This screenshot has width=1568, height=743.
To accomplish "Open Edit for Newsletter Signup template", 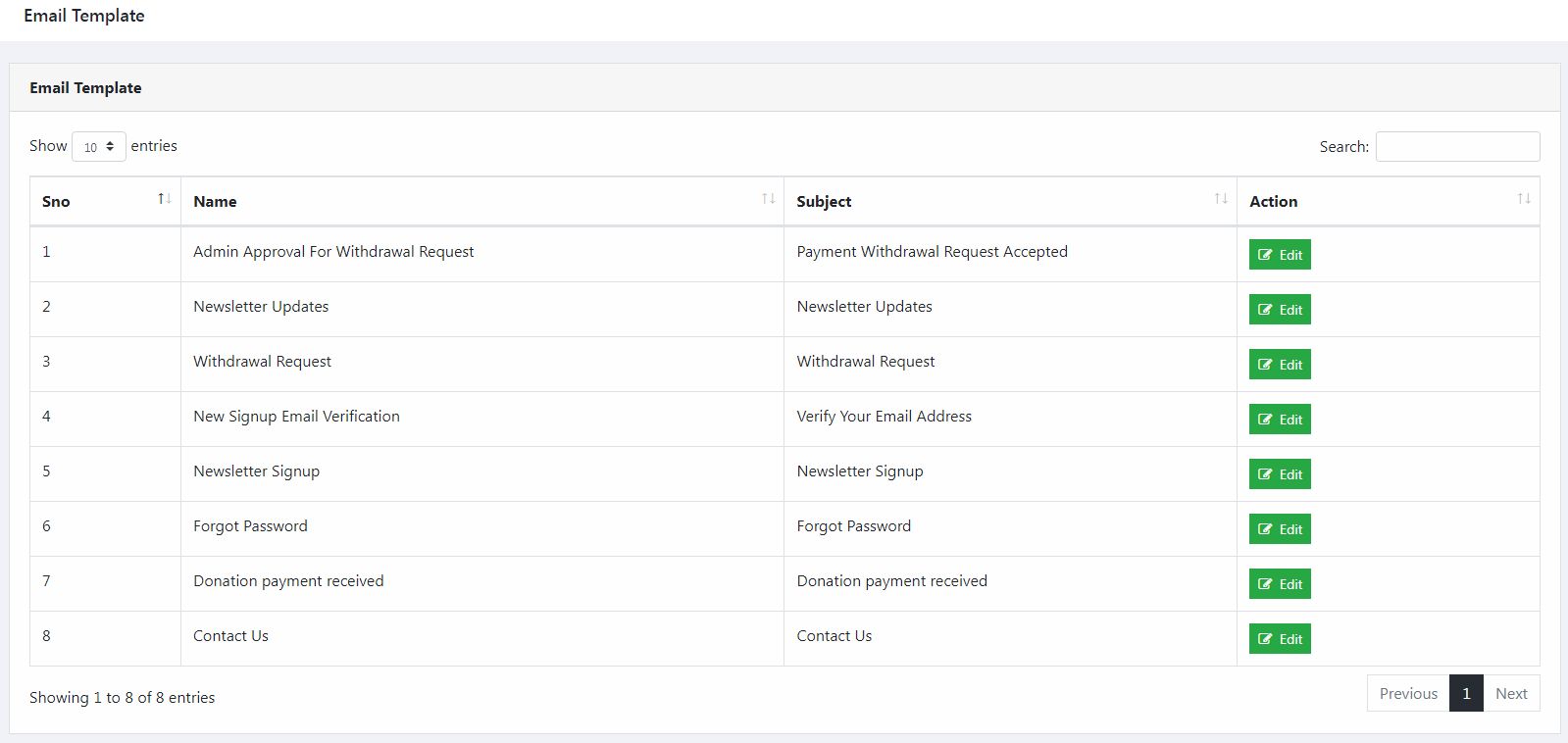I will point(1280,474).
